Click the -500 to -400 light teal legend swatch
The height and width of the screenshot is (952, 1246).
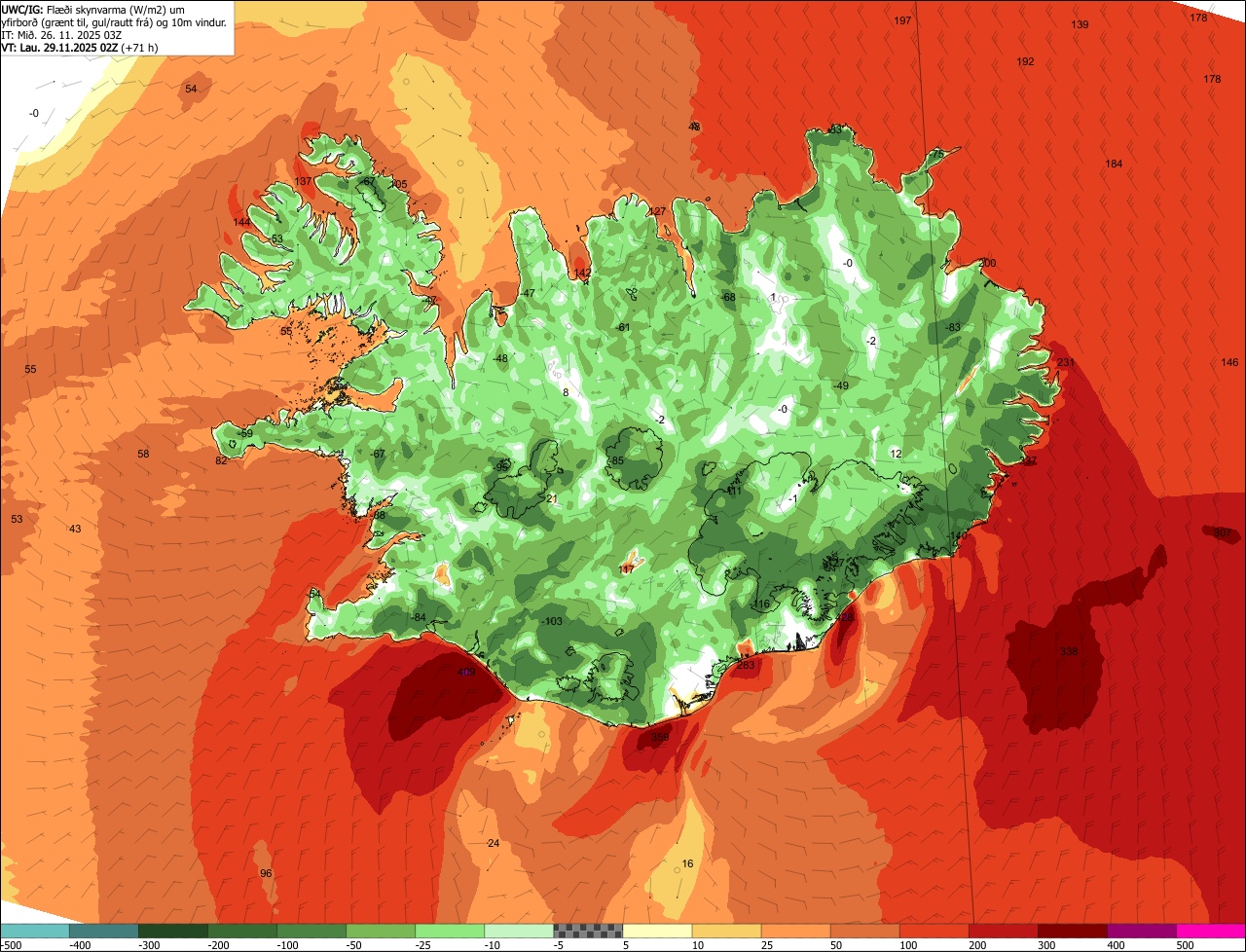(35, 931)
